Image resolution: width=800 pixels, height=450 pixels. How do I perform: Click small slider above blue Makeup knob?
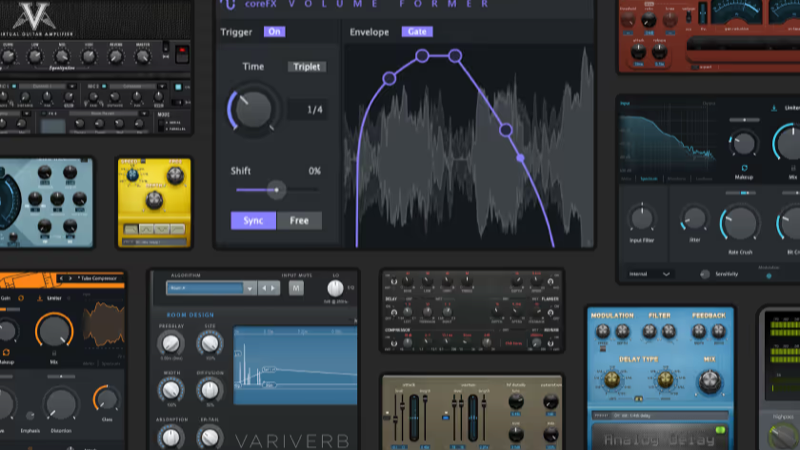(x=744, y=120)
